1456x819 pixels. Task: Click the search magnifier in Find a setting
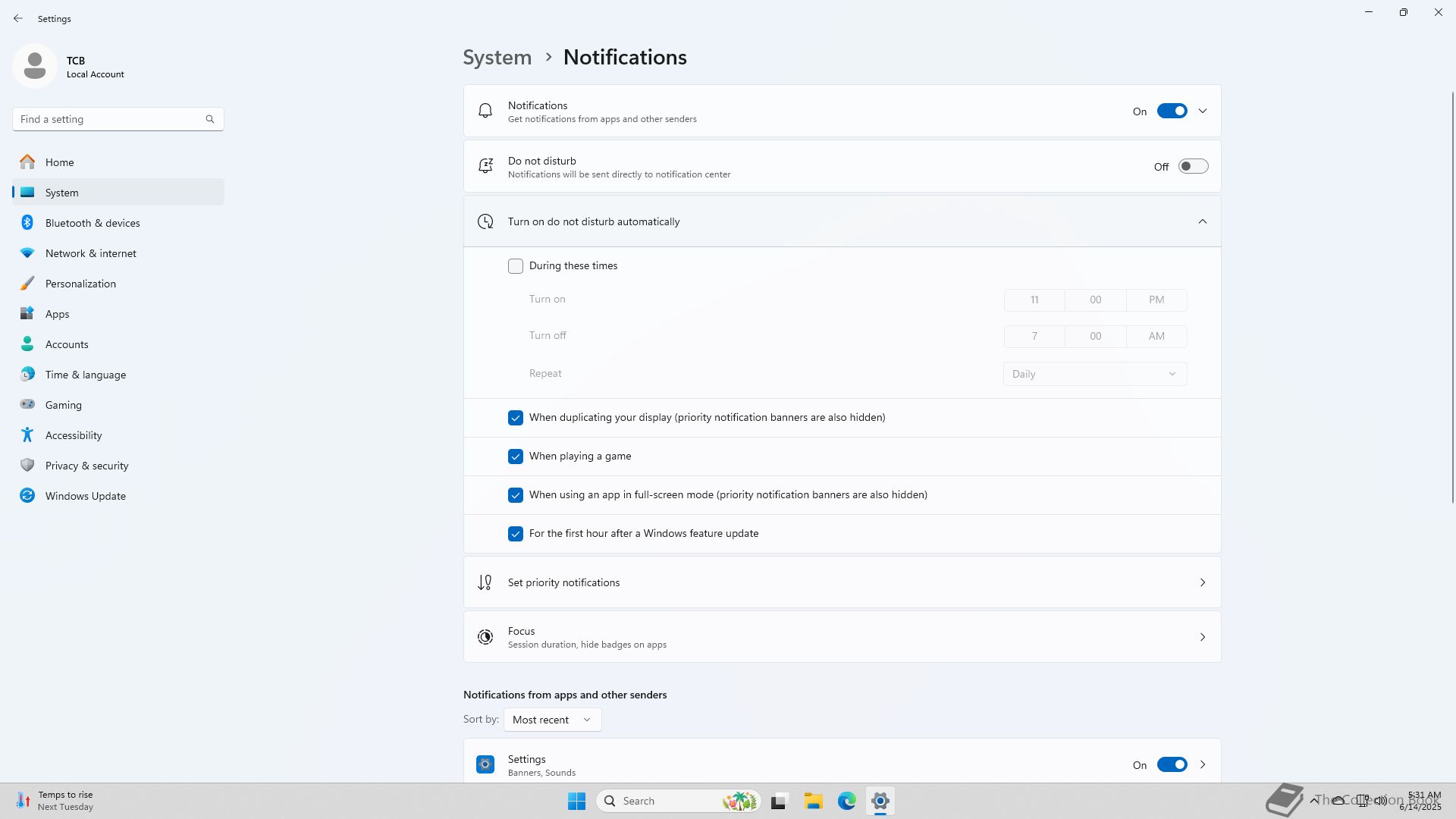pos(210,119)
